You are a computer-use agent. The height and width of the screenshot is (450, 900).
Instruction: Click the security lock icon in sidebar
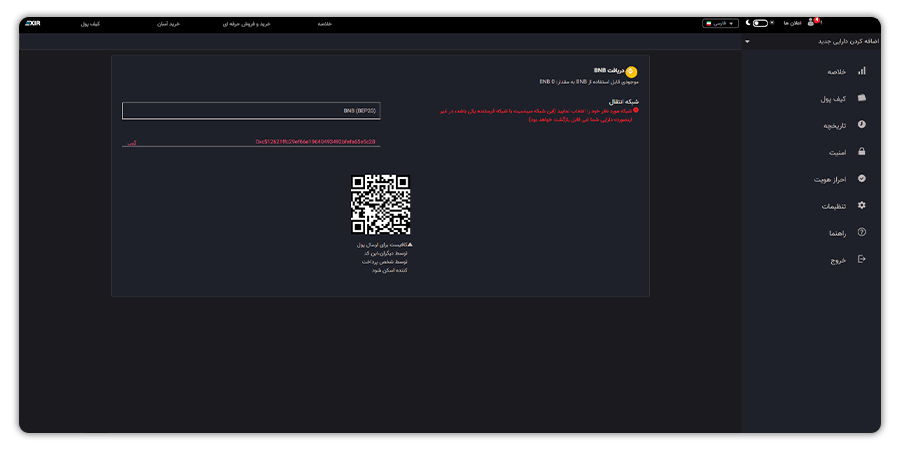(x=862, y=152)
